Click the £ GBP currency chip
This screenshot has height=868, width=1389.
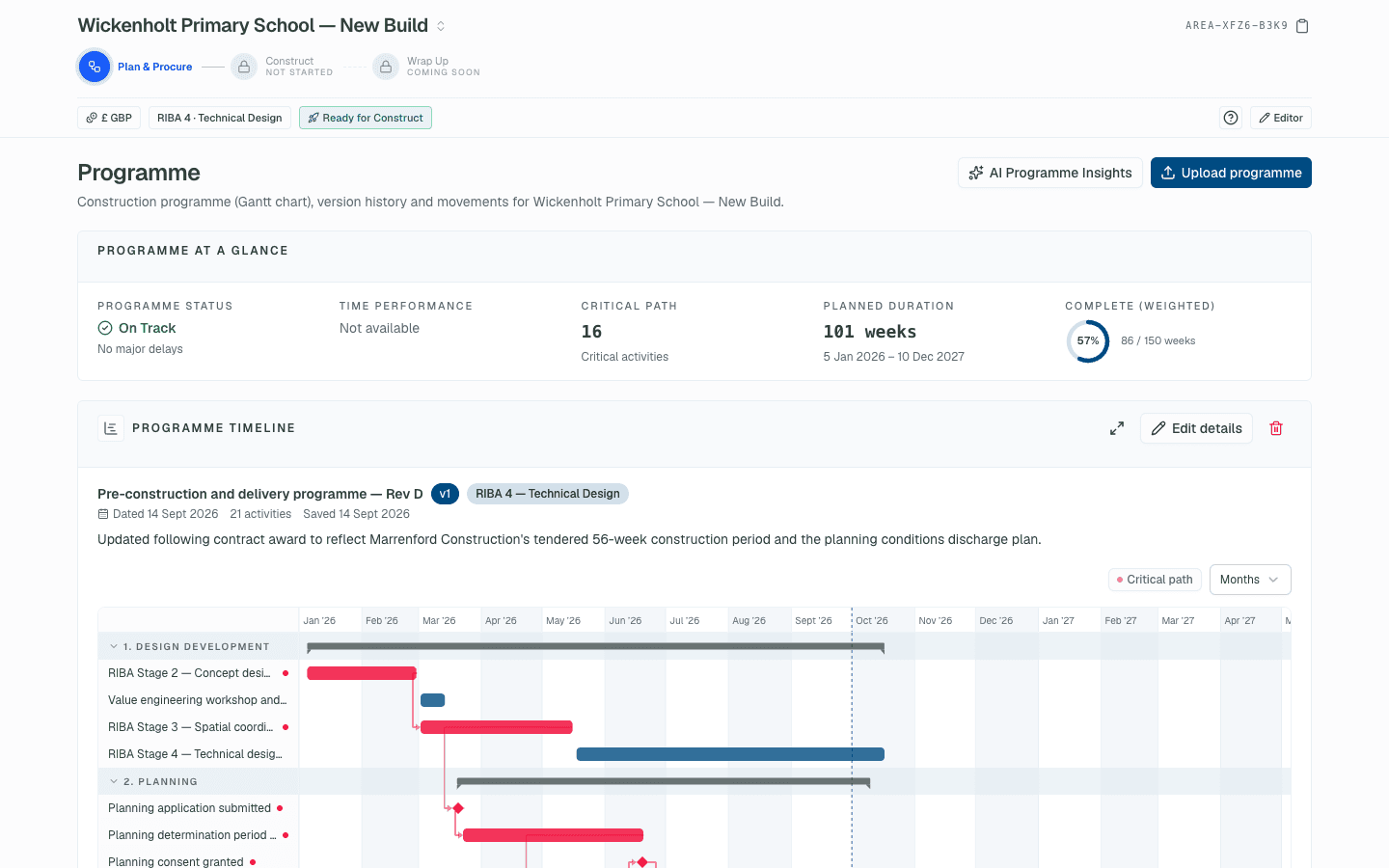pos(109,118)
